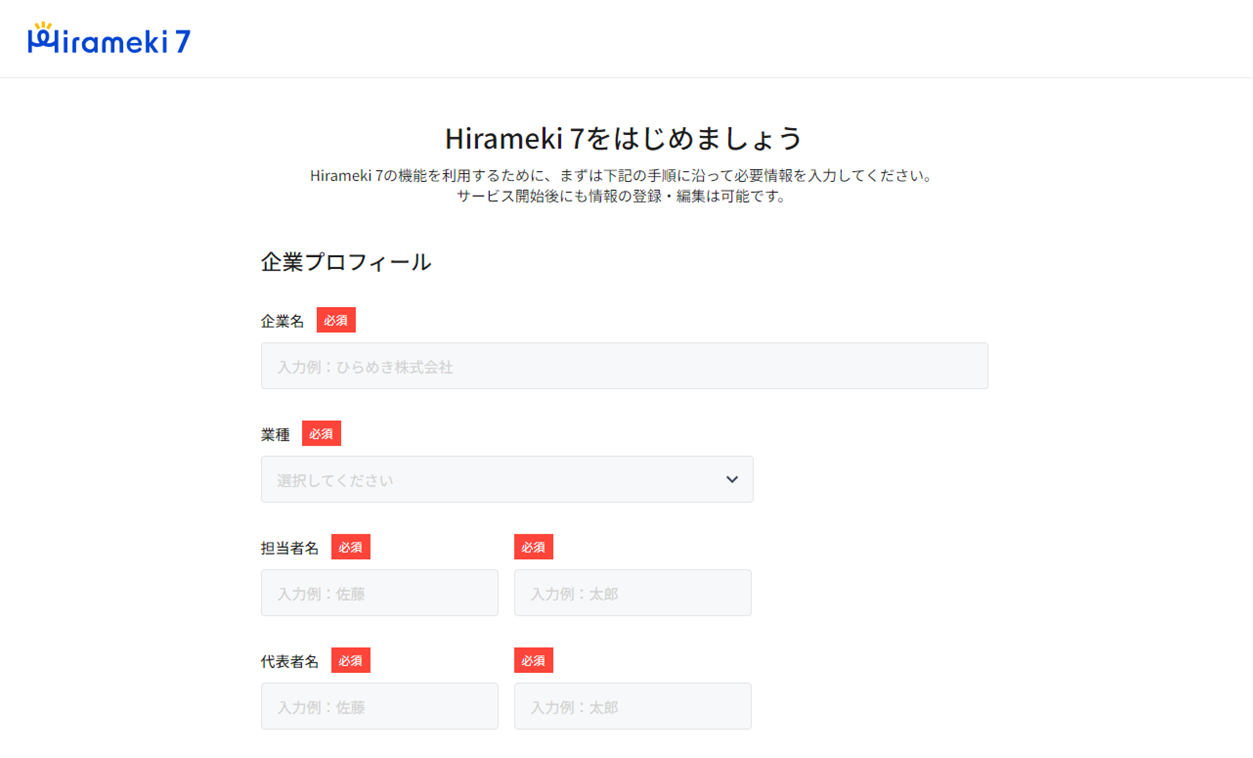The height and width of the screenshot is (758, 1253).
Task: Click the 代表者名 label
Action: 290,661
